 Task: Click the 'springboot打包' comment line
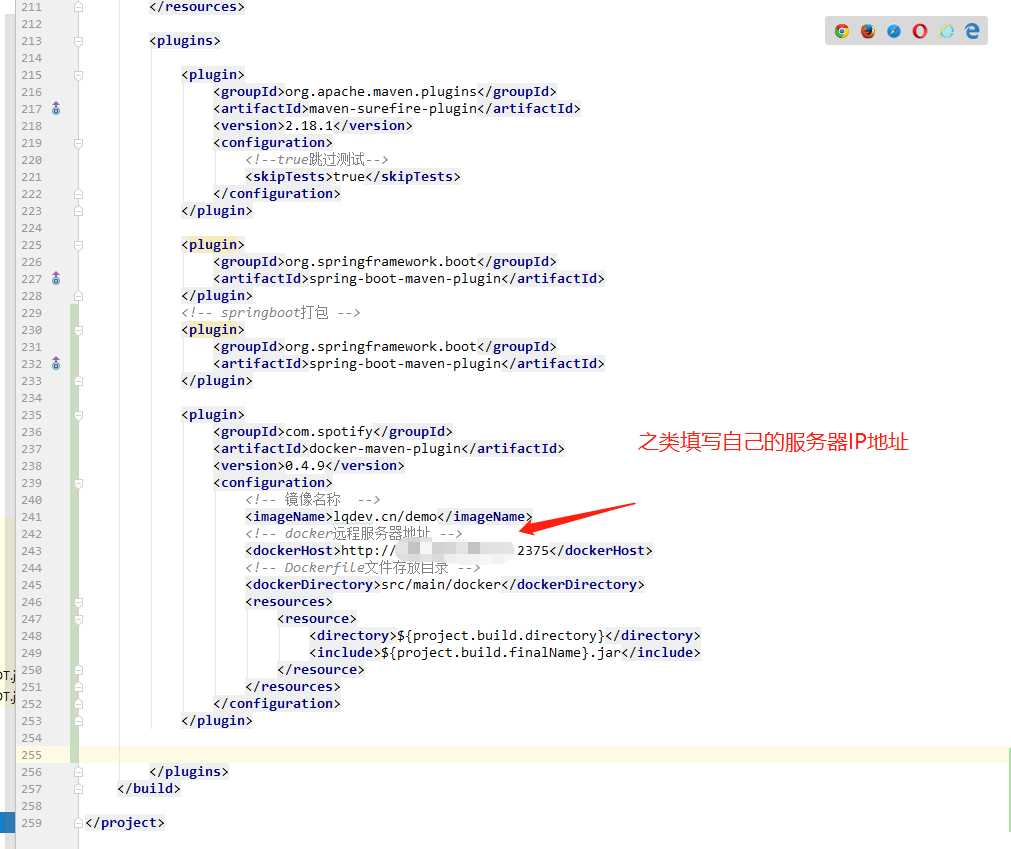(x=271, y=313)
